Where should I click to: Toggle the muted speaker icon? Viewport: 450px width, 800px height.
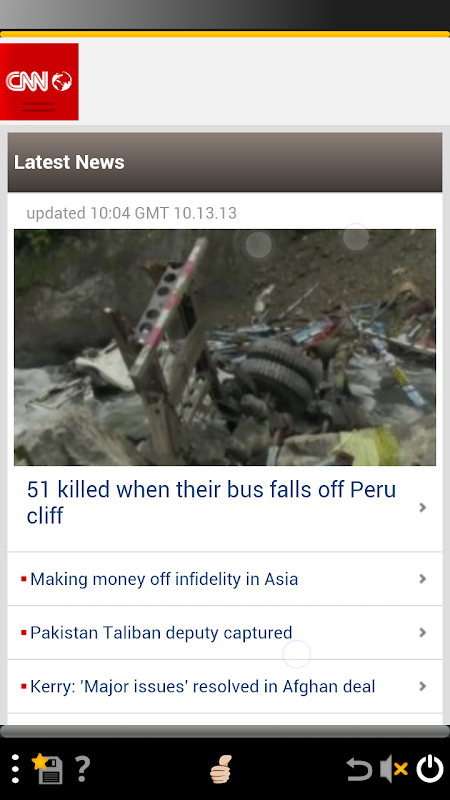[394, 769]
